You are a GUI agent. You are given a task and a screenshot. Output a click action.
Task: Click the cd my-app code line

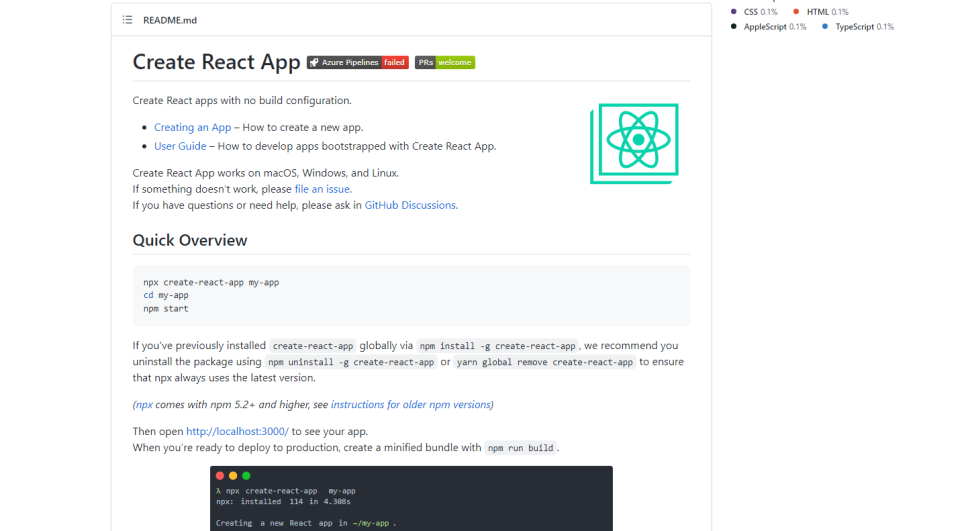[x=166, y=295]
